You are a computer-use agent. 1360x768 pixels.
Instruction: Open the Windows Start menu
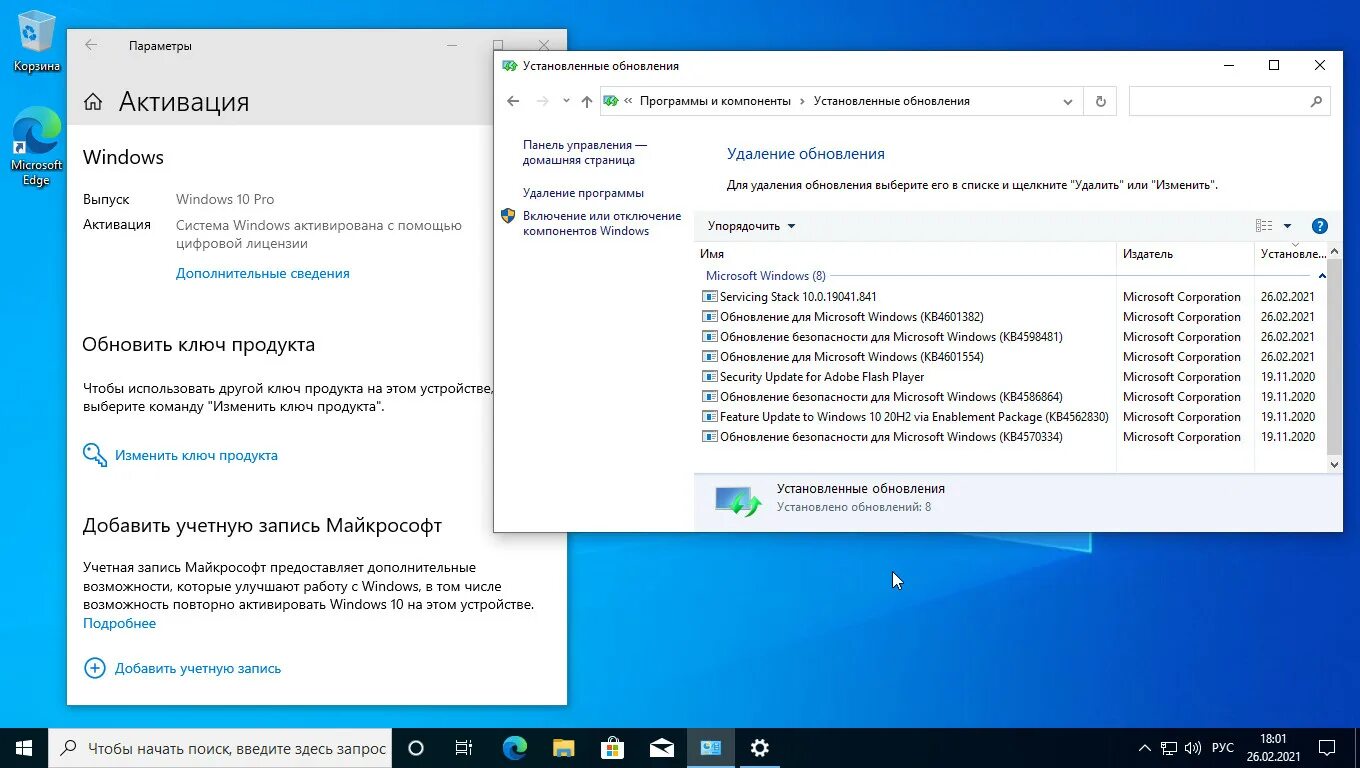pyautogui.click(x=24, y=748)
